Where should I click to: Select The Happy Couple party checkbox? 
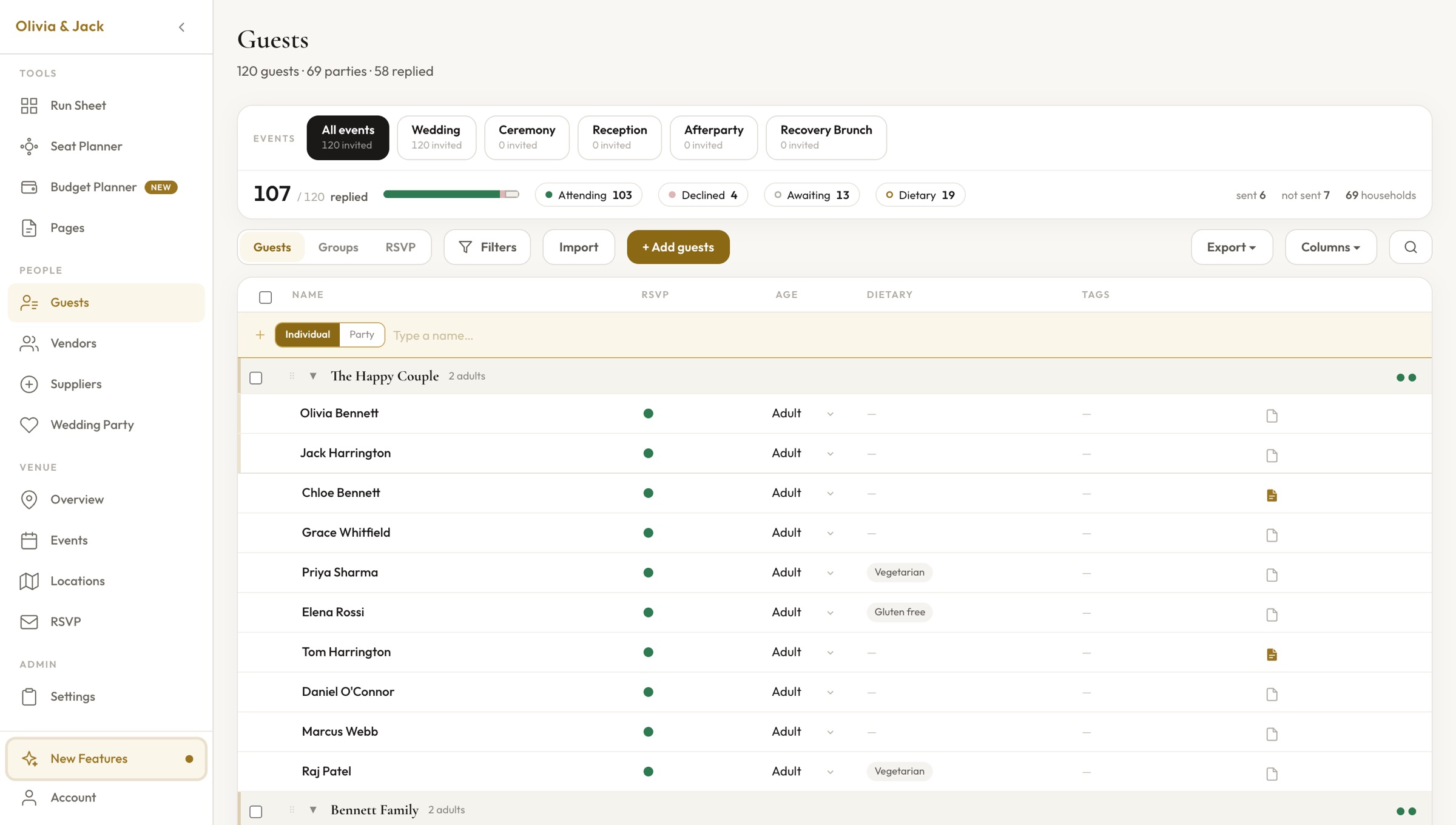tap(256, 377)
